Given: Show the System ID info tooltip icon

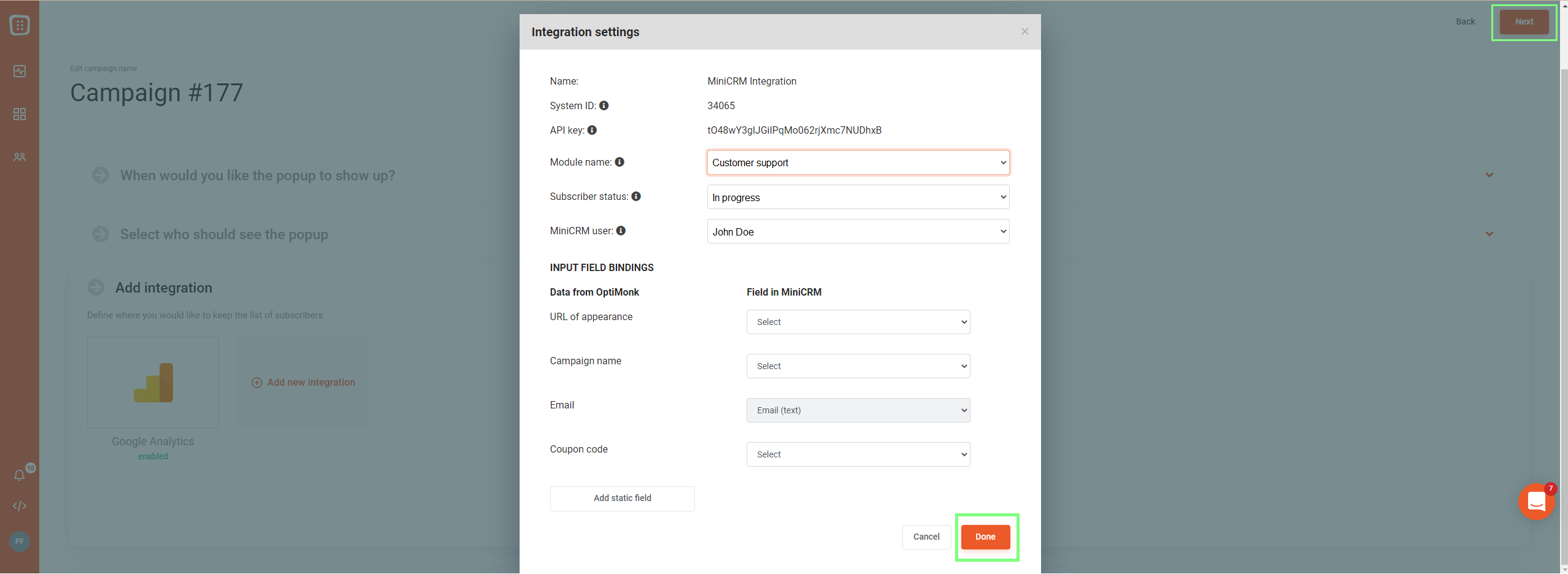Looking at the screenshot, I should pos(604,105).
